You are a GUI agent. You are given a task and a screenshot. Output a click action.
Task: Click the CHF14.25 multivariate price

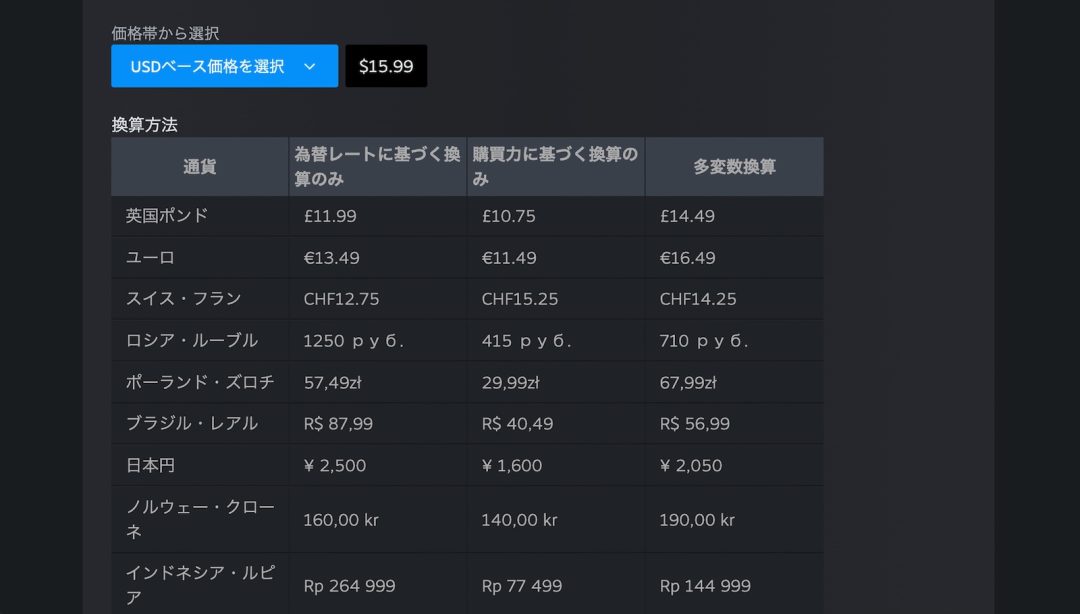tap(698, 299)
